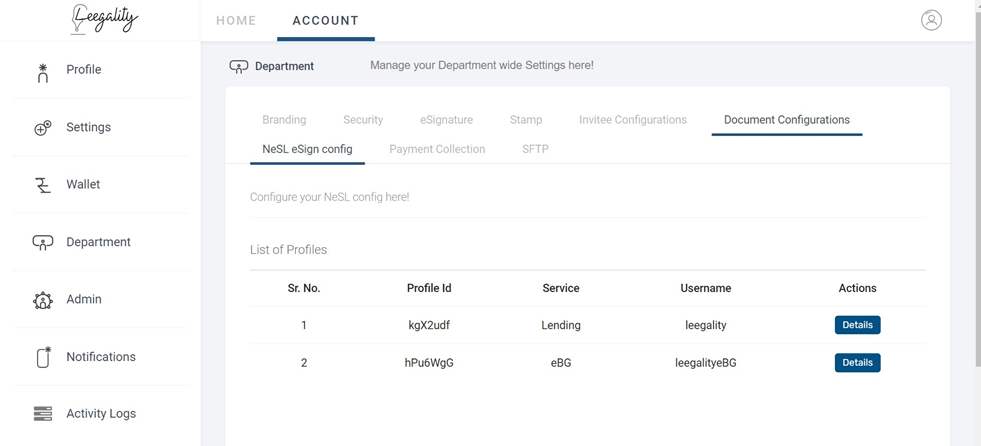This screenshot has height=446, width=981.
Task: View Details for the eBG profile
Action: [x=857, y=363]
